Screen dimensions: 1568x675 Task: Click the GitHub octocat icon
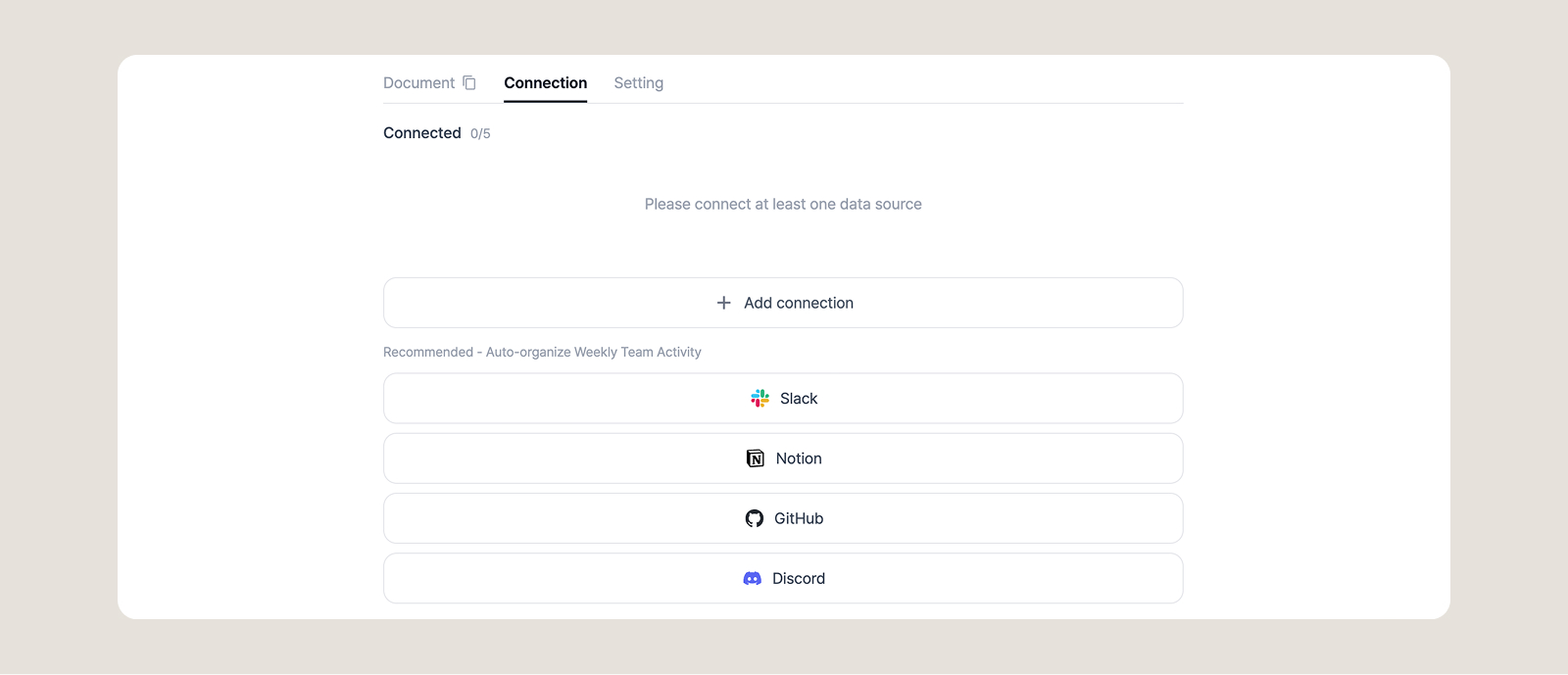point(755,518)
